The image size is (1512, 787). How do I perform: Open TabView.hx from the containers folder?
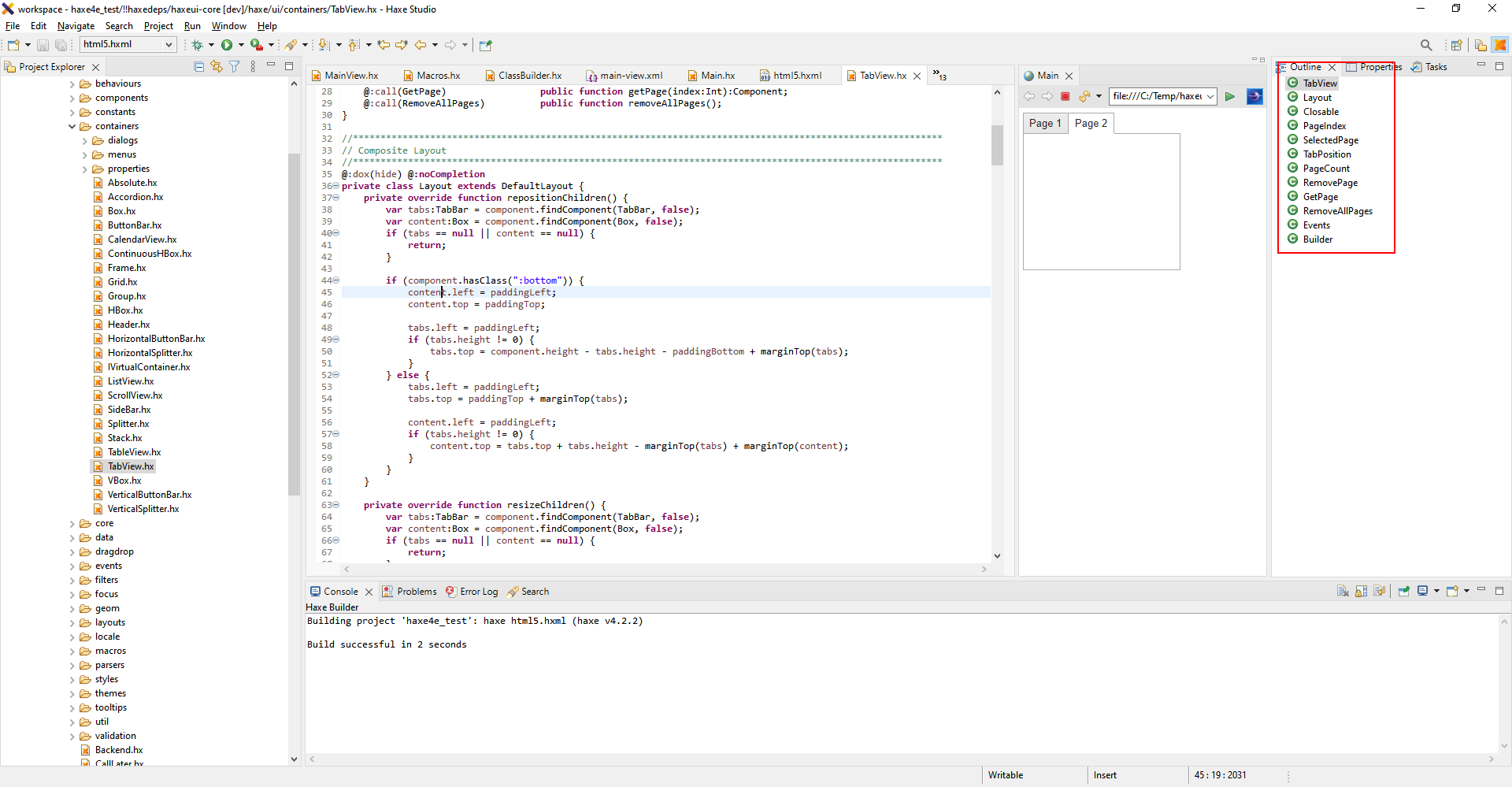click(x=130, y=466)
